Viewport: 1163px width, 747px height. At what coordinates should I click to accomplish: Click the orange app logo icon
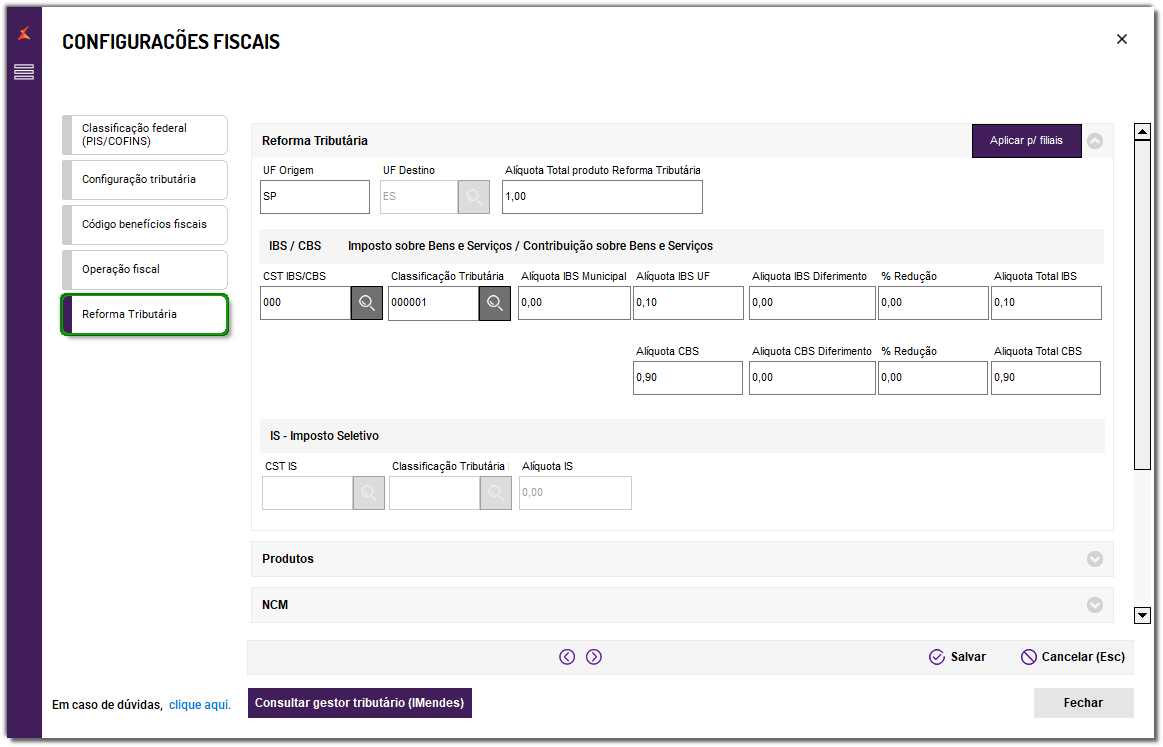pos(24,33)
